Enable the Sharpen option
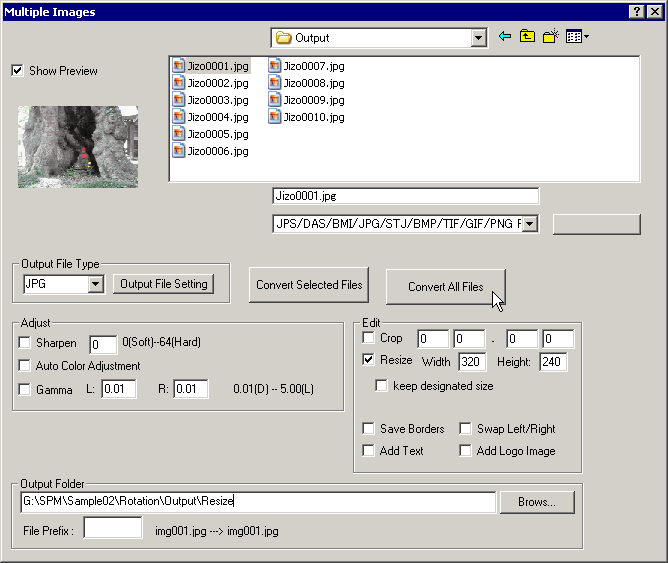 pos(25,342)
